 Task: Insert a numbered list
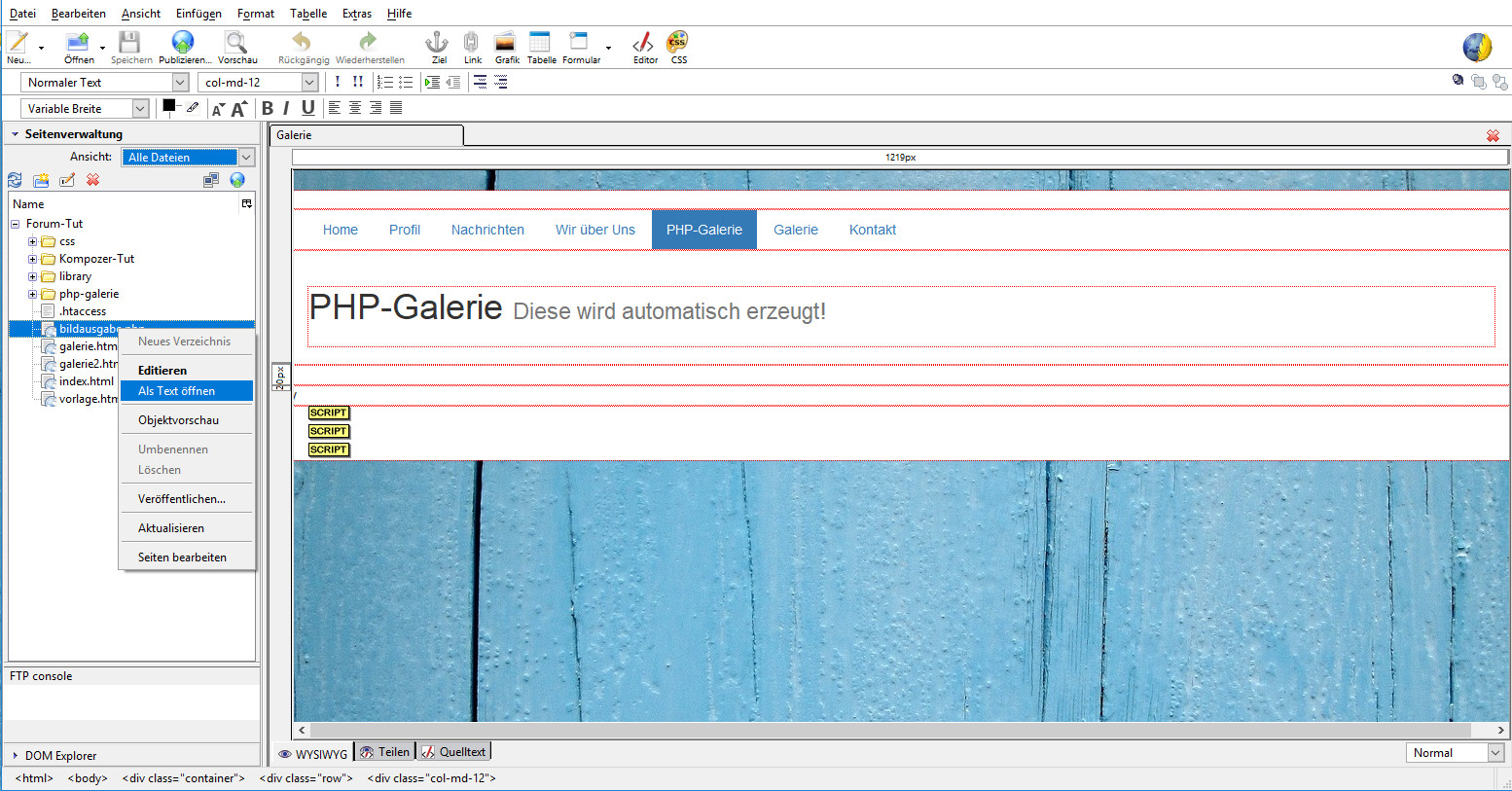click(385, 83)
